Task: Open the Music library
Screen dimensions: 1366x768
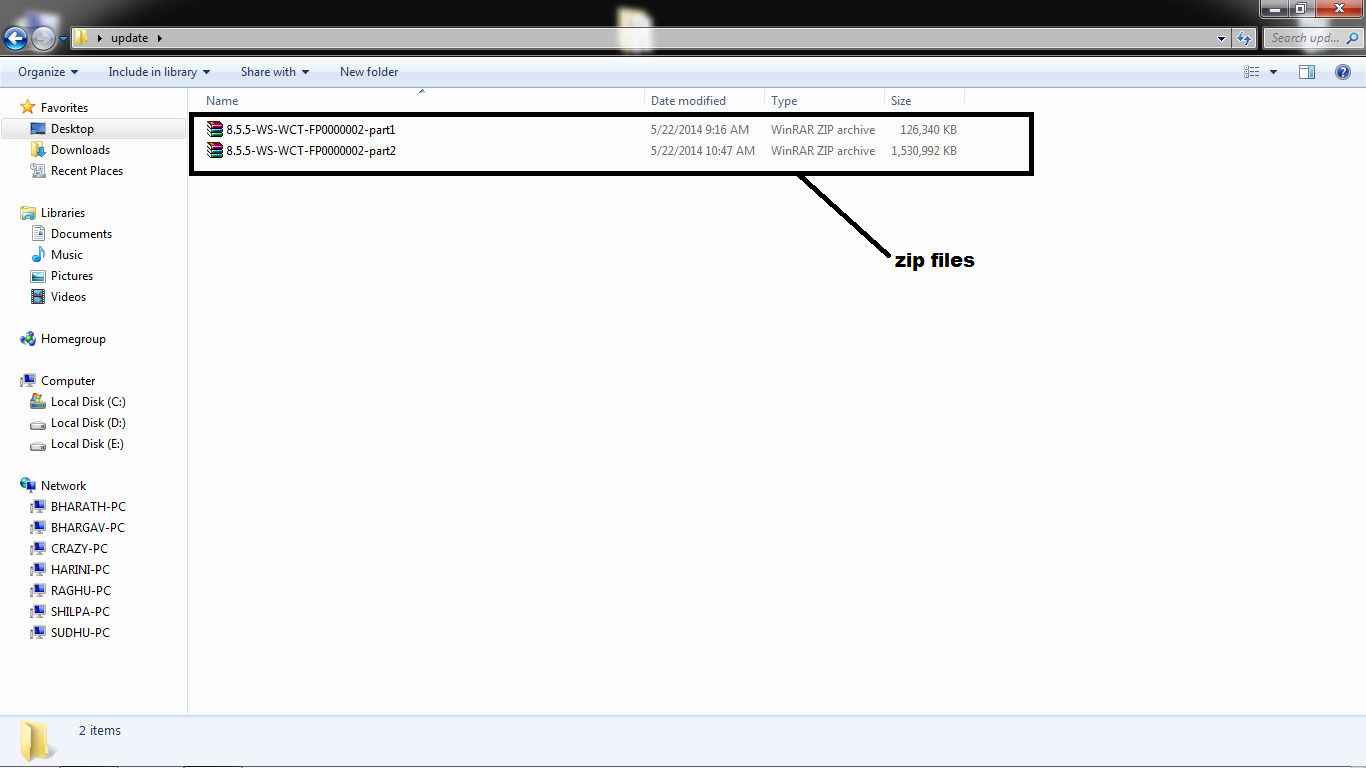Action: pos(68,254)
